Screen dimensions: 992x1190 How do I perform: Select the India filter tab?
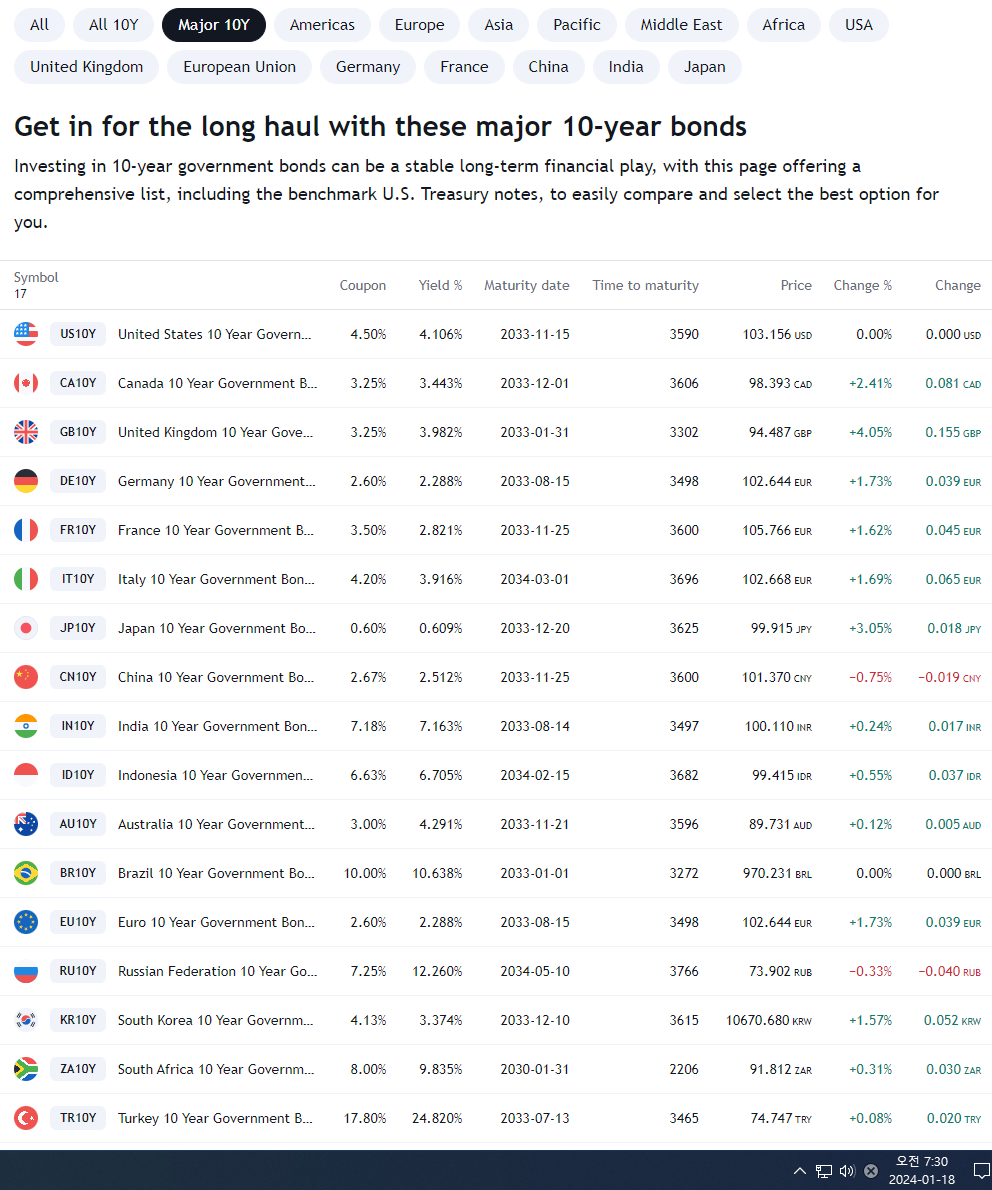(x=625, y=67)
